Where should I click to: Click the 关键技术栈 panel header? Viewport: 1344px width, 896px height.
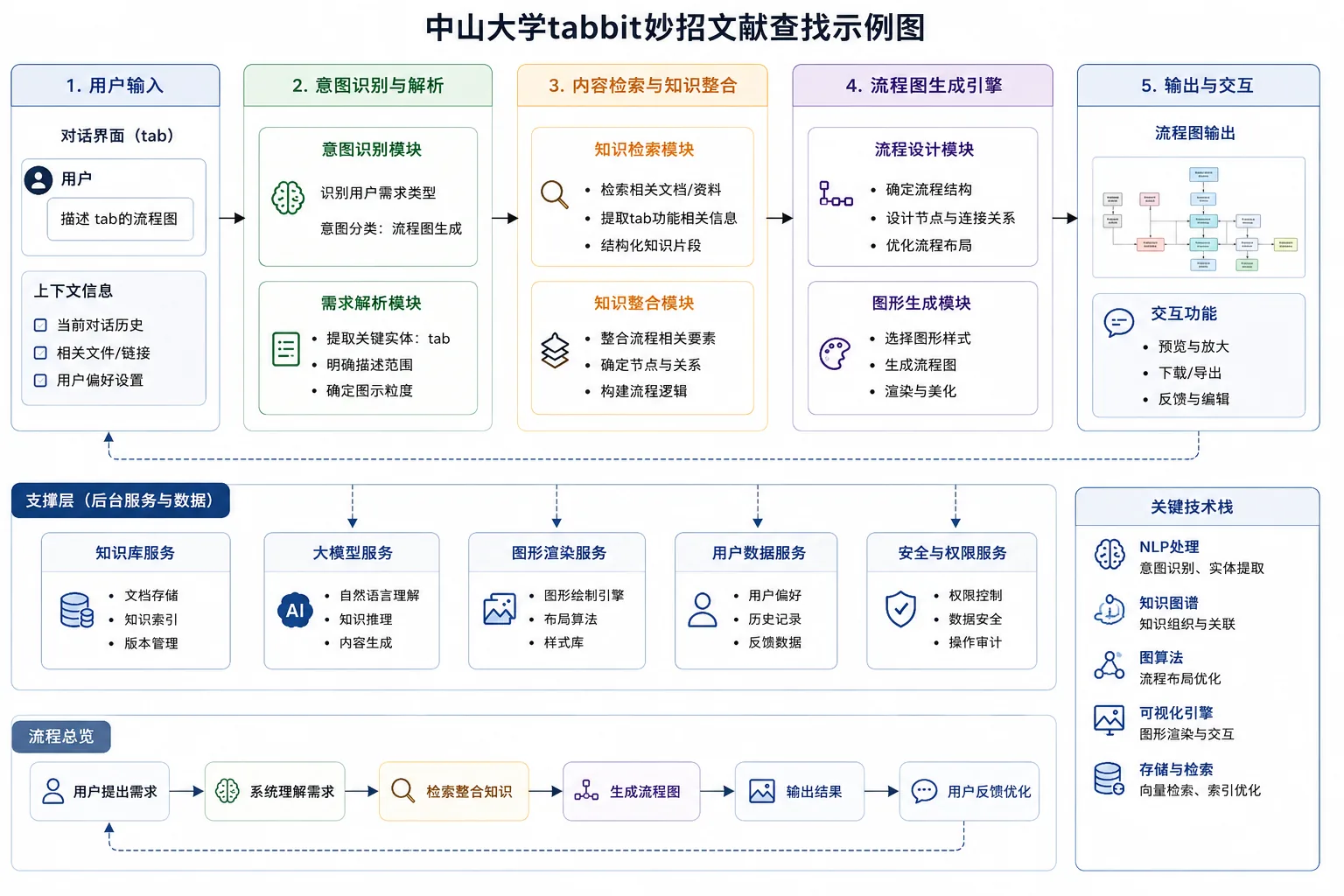tap(1197, 507)
